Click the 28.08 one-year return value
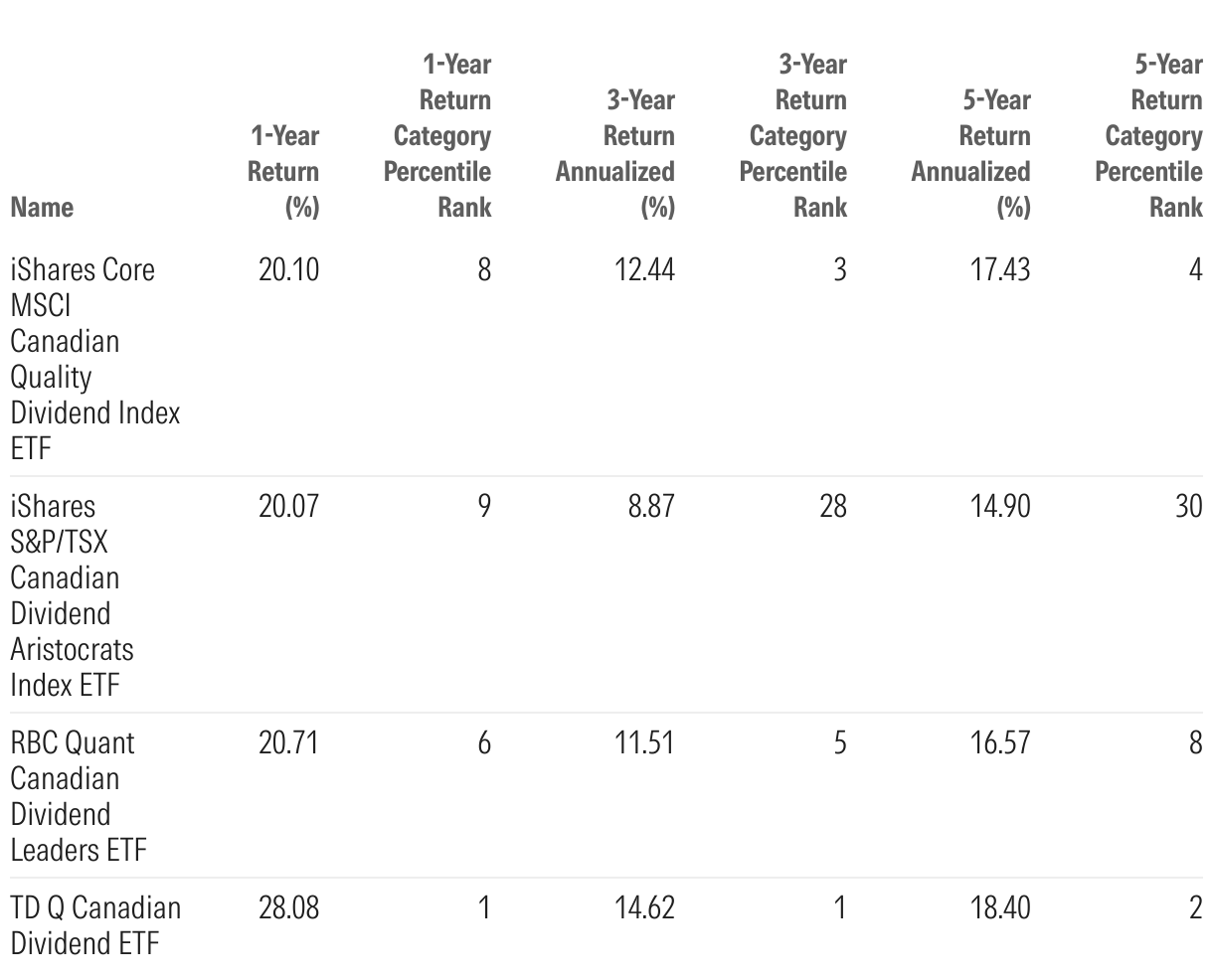This screenshot has width=1213, height=980. click(288, 907)
